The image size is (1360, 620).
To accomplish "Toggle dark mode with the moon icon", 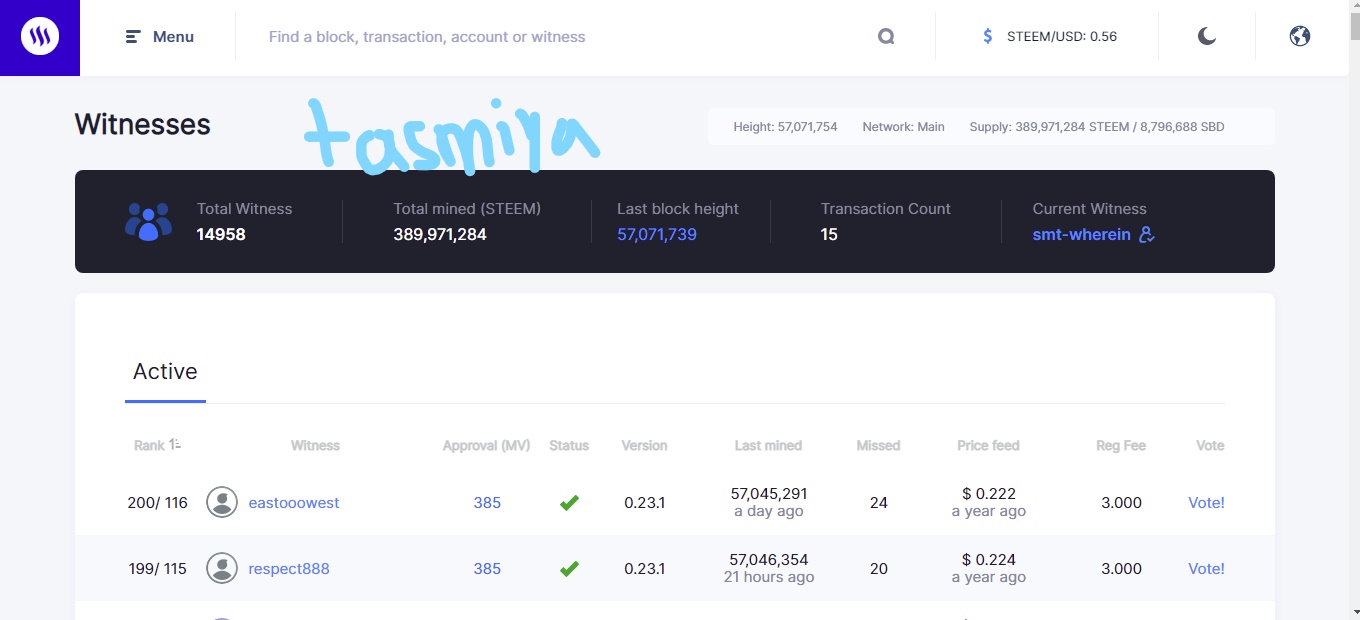I will (x=1207, y=37).
